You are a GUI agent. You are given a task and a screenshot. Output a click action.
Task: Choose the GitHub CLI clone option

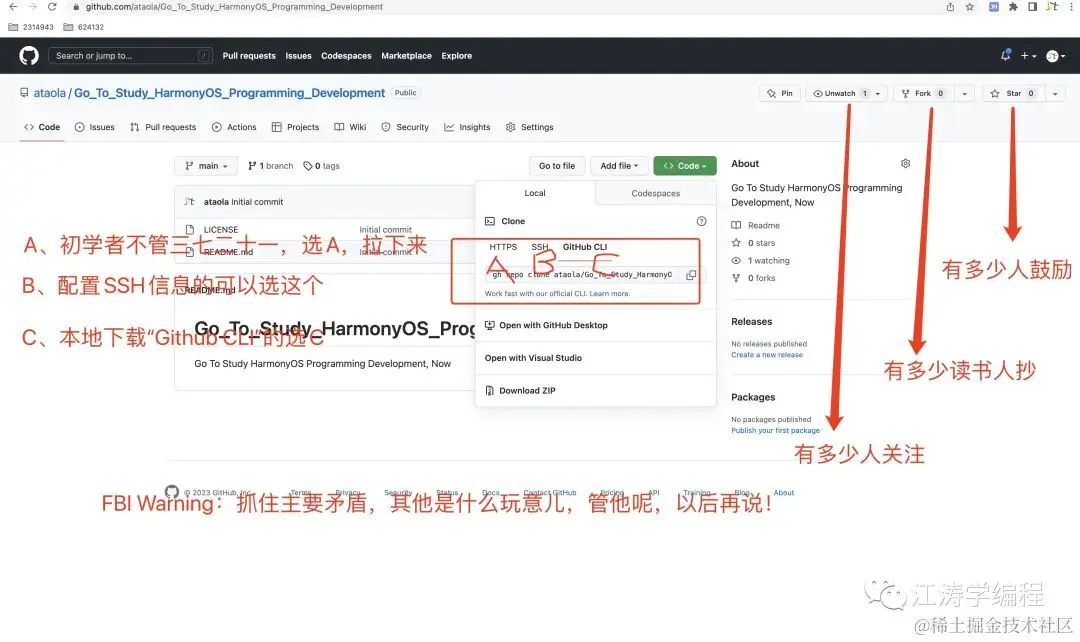pyautogui.click(x=585, y=247)
